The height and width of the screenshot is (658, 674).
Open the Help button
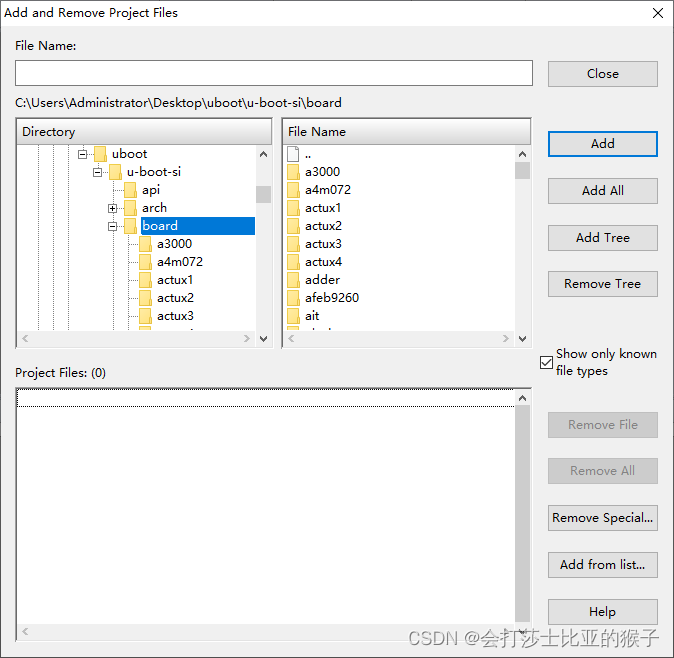click(602, 612)
